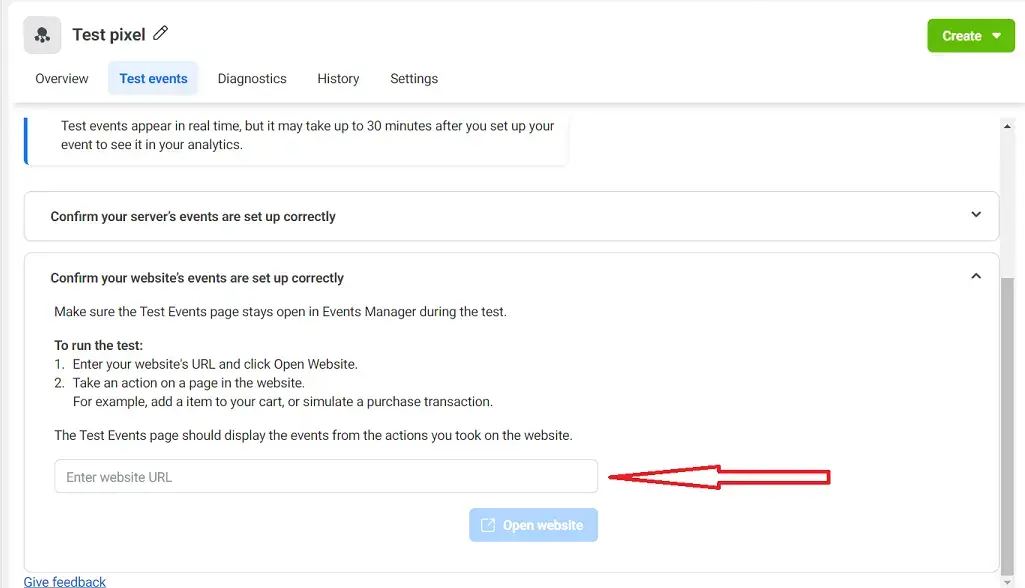Click the 'Test pixel' title text
The height and width of the screenshot is (588, 1025).
point(109,35)
